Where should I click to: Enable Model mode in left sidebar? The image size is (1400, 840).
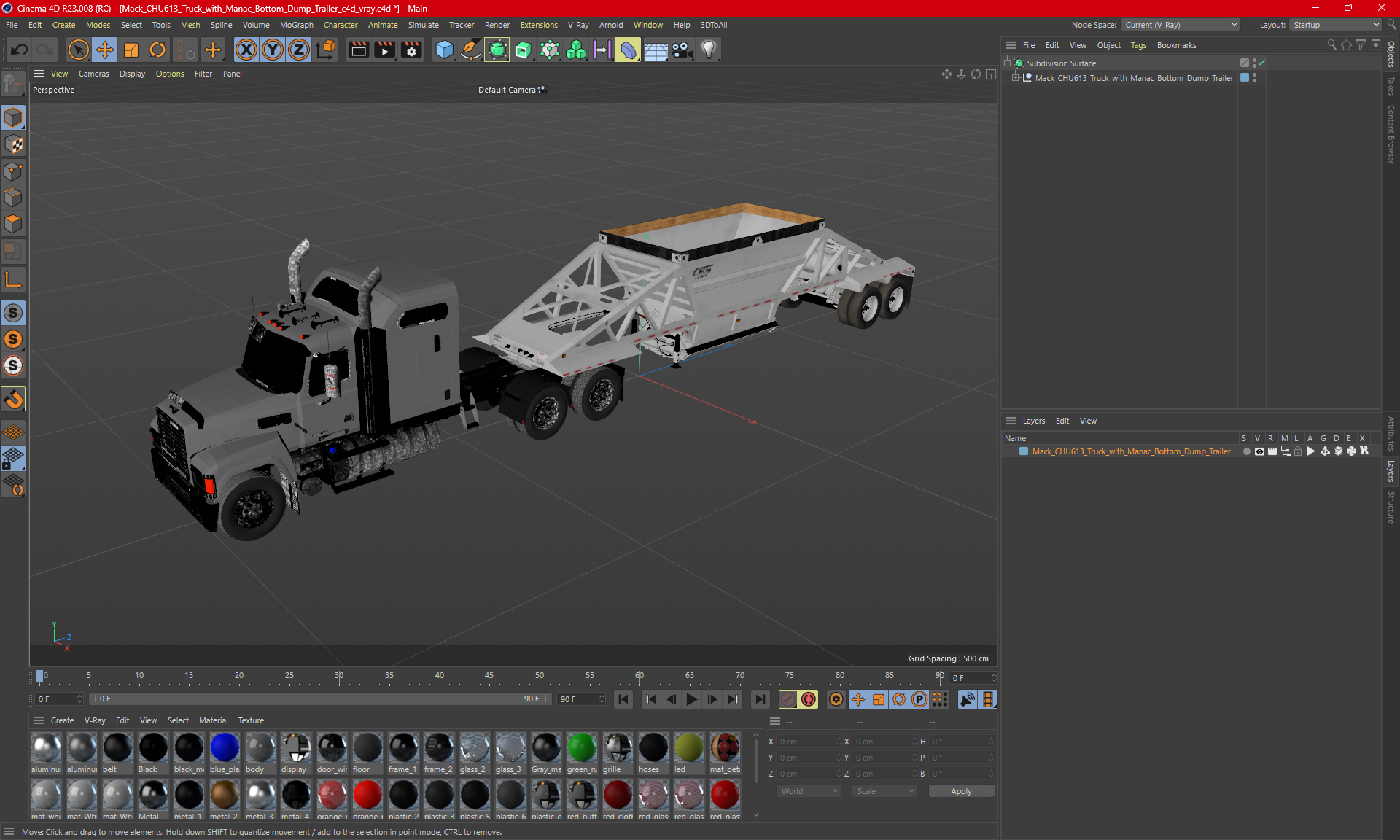tap(13, 117)
